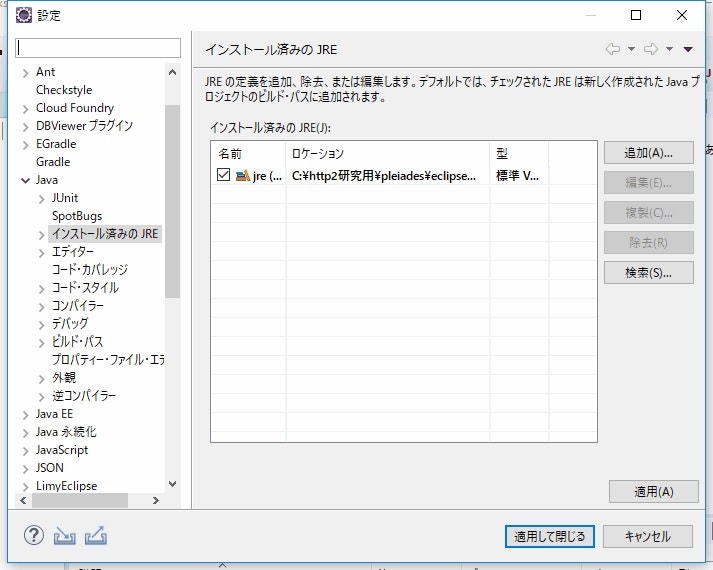Sort by the ロケーション column header
The width and height of the screenshot is (713, 570).
tap(388, 154)
